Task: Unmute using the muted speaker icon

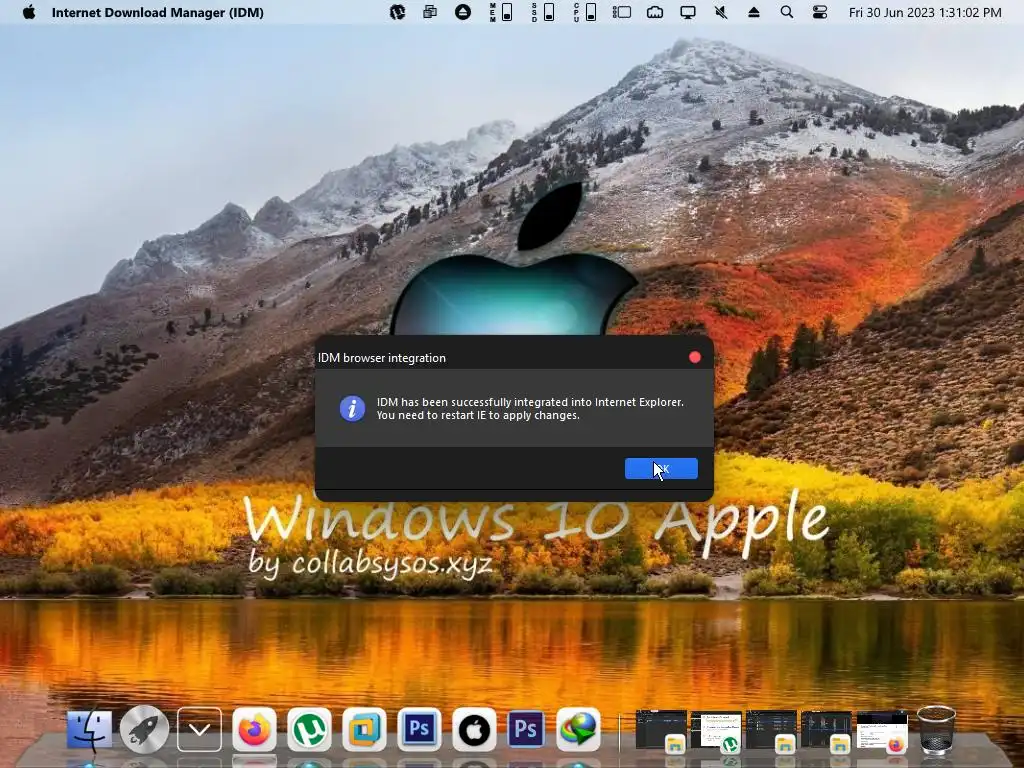Action: click(x=721, y=12)
